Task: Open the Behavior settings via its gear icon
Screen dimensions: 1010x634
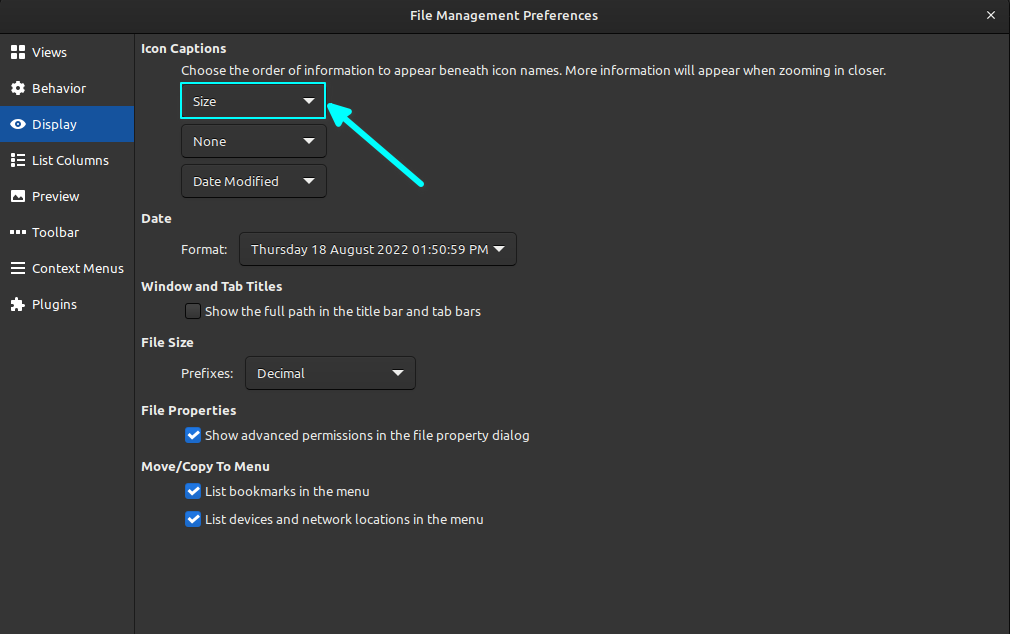Action: tap(18, 88)
